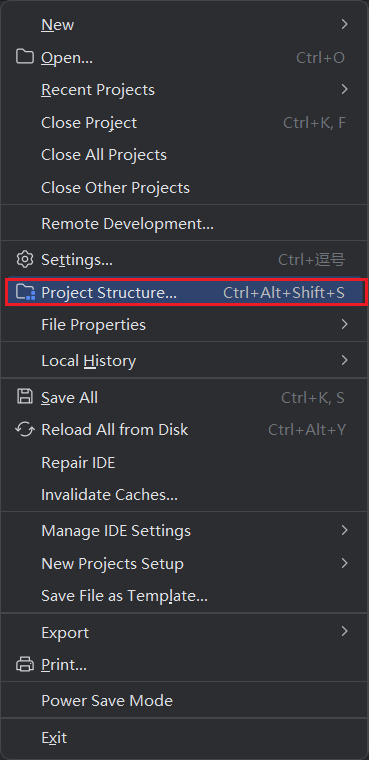This screenshot has height=760, width=369.
Task: Open the Manage IDE Settings submenu arrow
Action: pos(344,530)
